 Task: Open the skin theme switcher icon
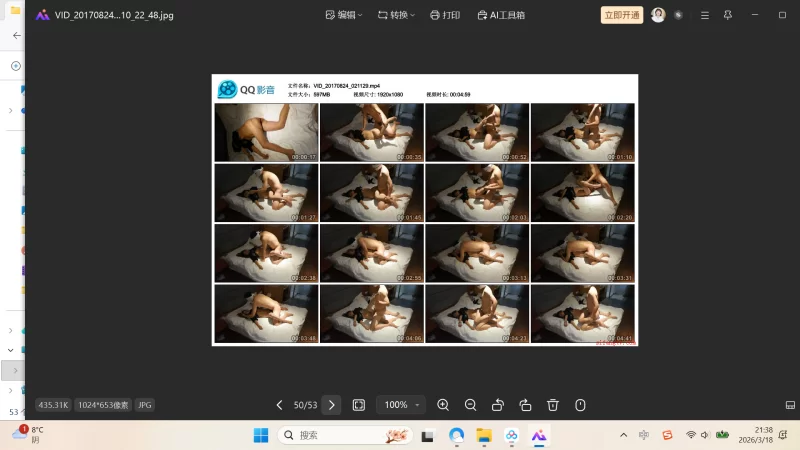point(679,15)
